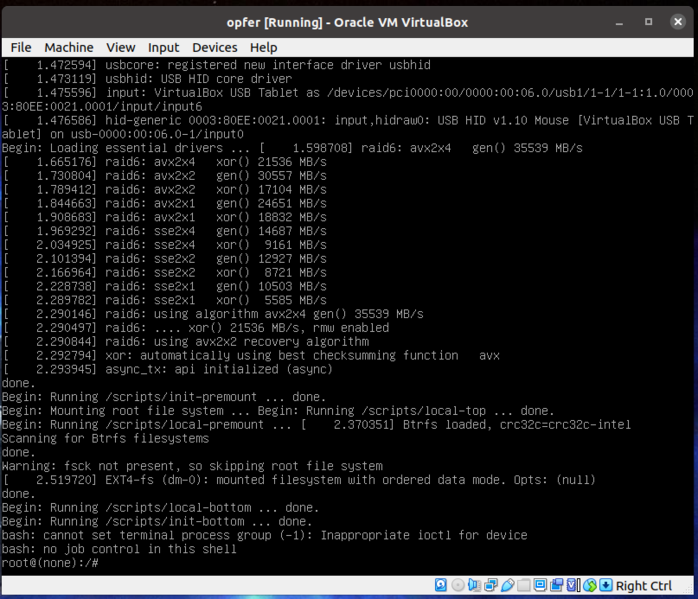Image resolution: width=698 pixels, height=599 pixels.
Task: Open the Help menu
Action: (263, 47)
